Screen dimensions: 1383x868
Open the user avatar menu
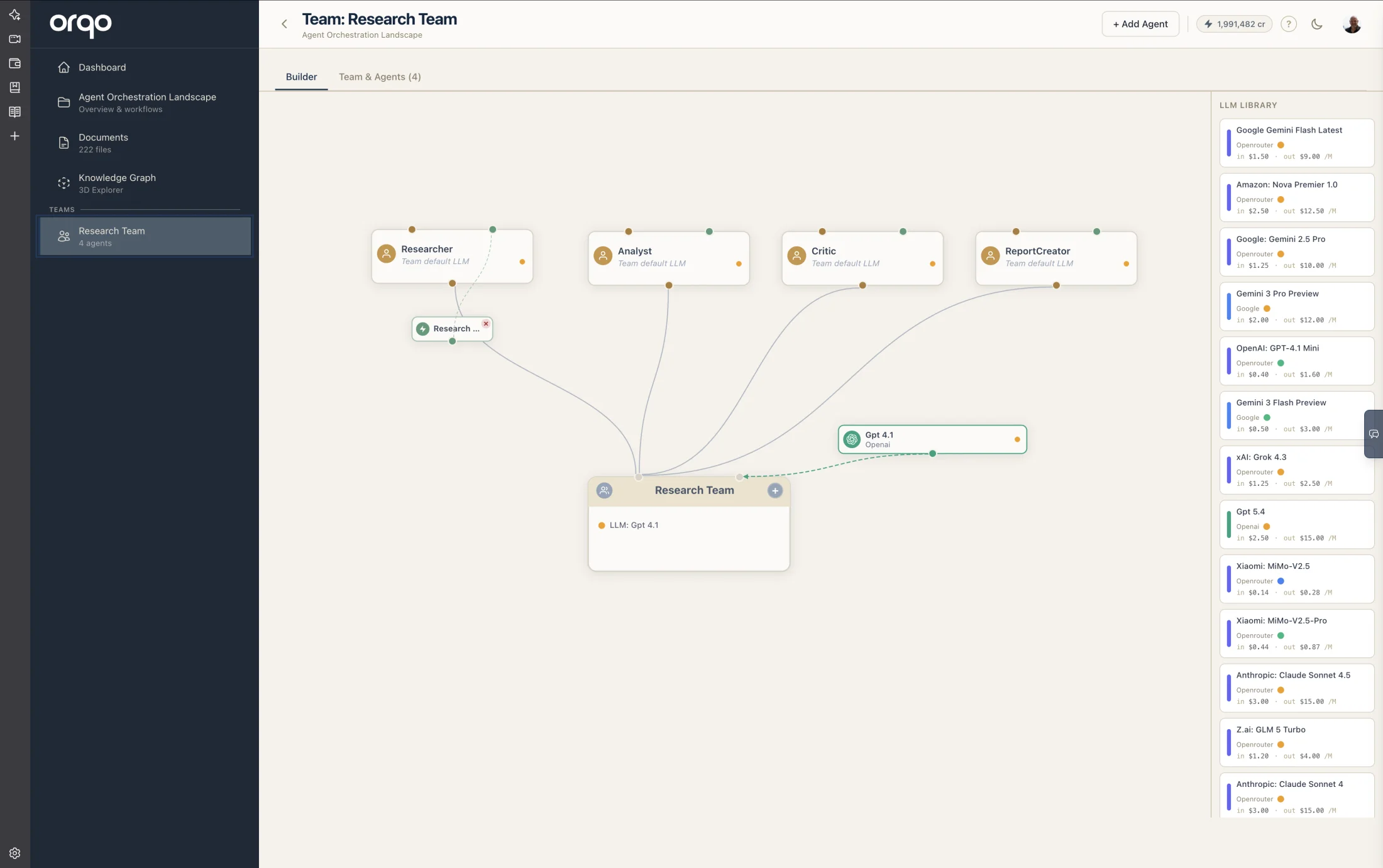coord(1352,24)
